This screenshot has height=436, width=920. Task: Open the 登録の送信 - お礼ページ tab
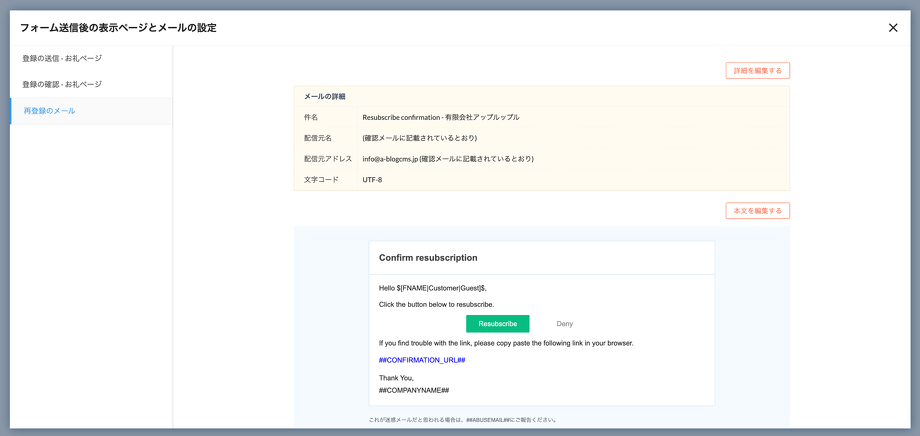(x=62, y=59)
